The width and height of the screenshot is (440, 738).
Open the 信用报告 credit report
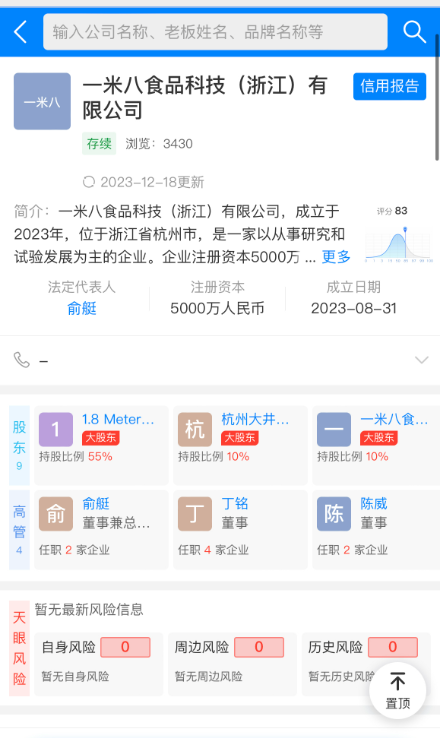390,86
